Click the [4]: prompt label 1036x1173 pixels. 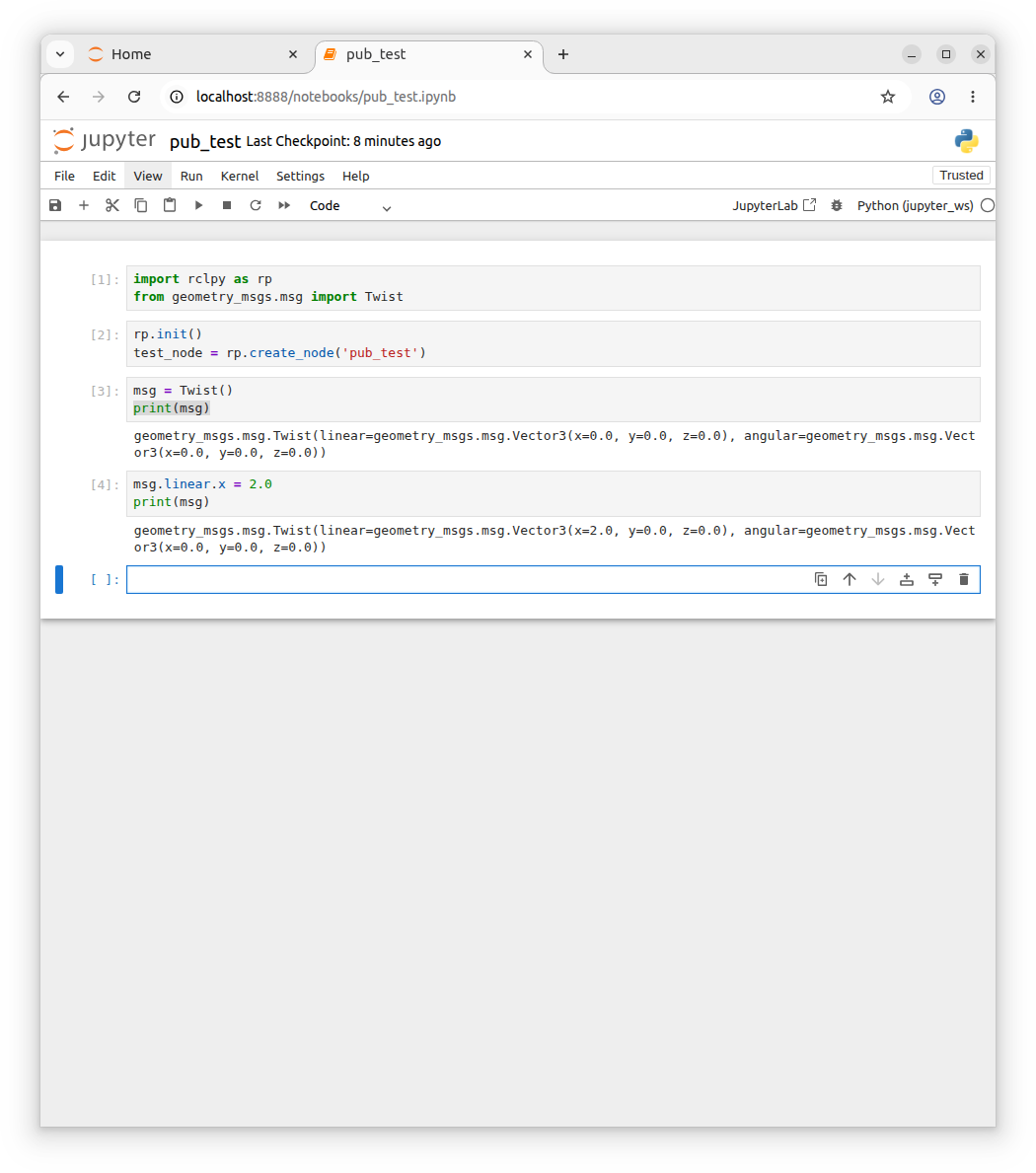pos(105,484)
